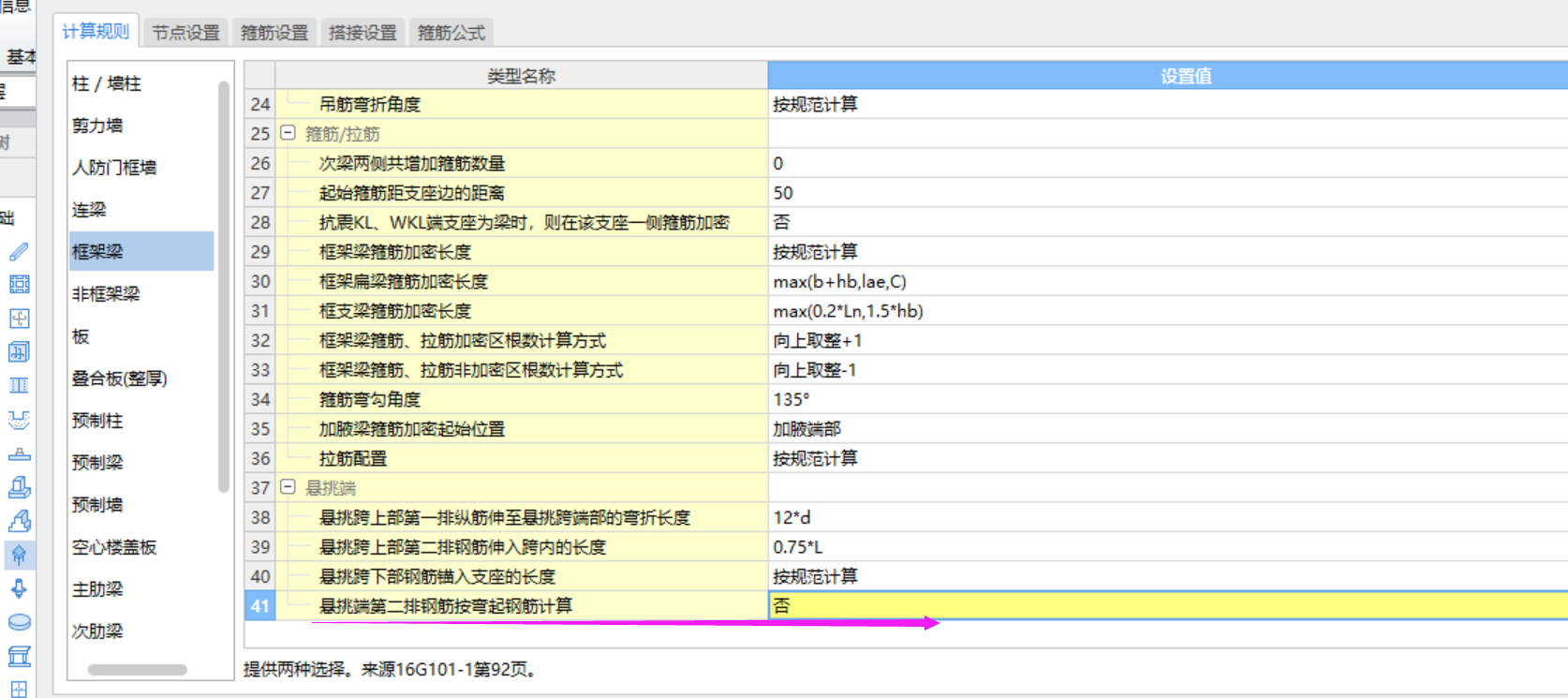Click the 悬挑跨下部钢筋锚入支座的长度 value in row 40
The height and width of the screenshot is (698, 1568).
click(1168, 576)
